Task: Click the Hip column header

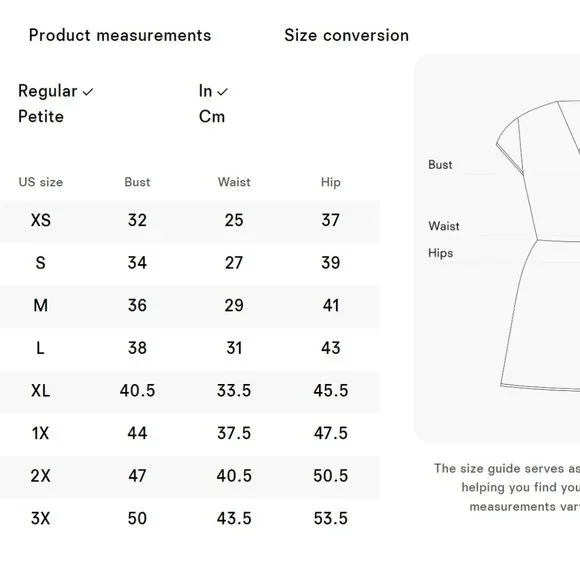Action: coord(331,182)
